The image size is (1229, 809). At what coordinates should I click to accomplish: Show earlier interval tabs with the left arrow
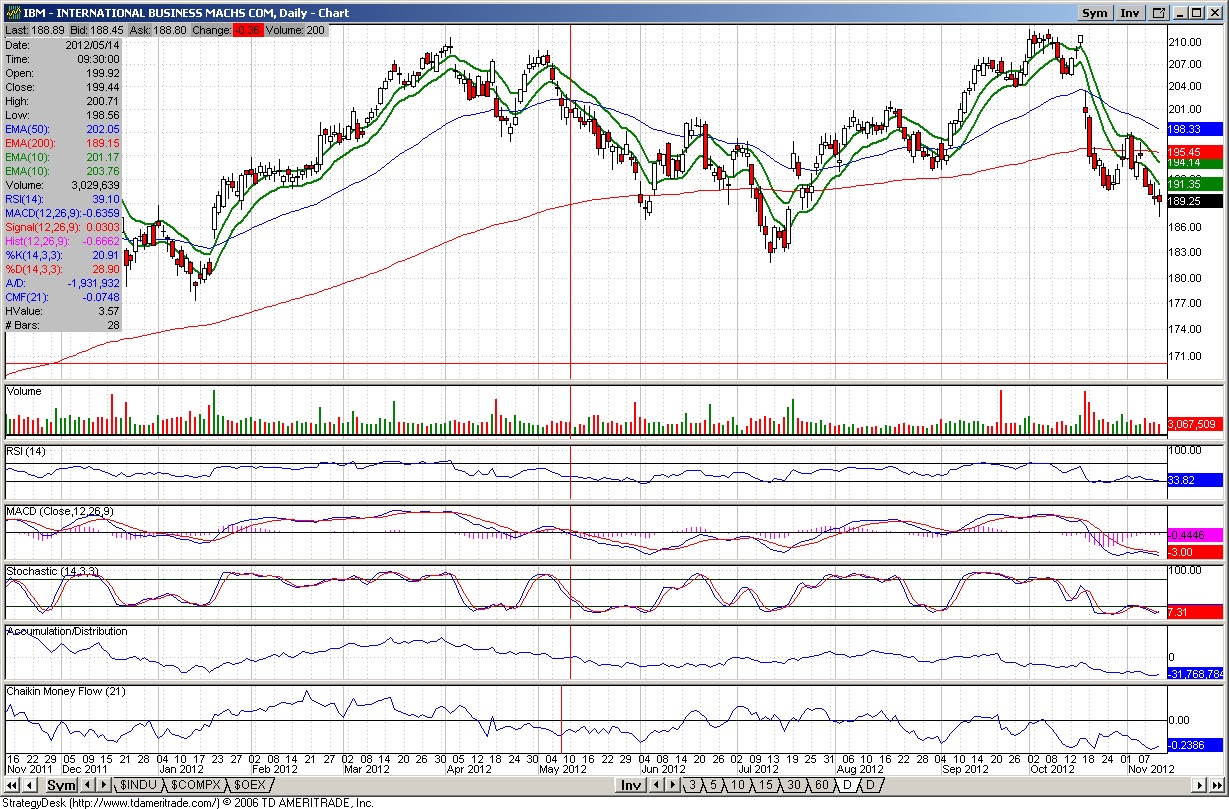tap(656, 785)
